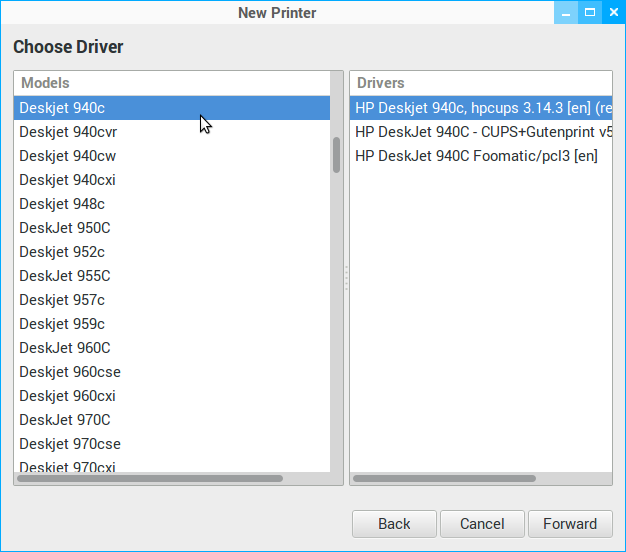Select Deskjet 940cxi model
Viewport: 626px width, 552px height.
pos(67,180)
